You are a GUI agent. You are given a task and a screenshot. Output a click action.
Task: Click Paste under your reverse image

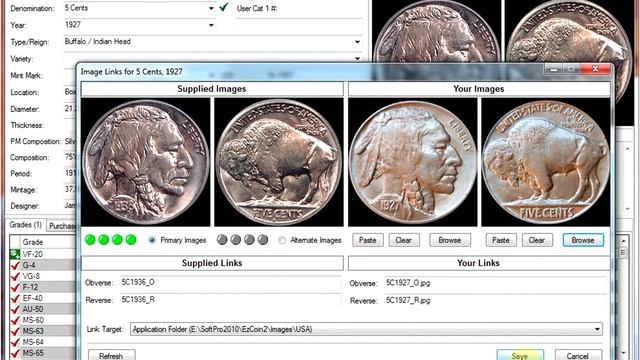(501, 240)
